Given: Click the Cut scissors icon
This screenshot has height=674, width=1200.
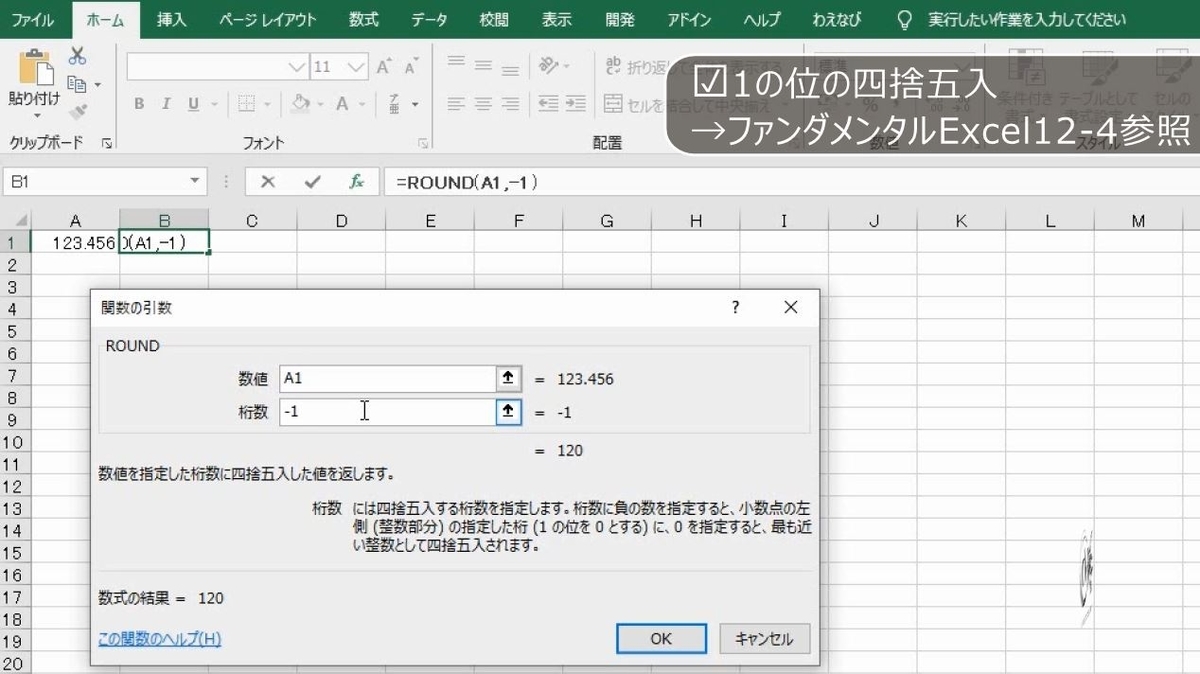Looking at the screenshot, I should click(x=77, y=56).
